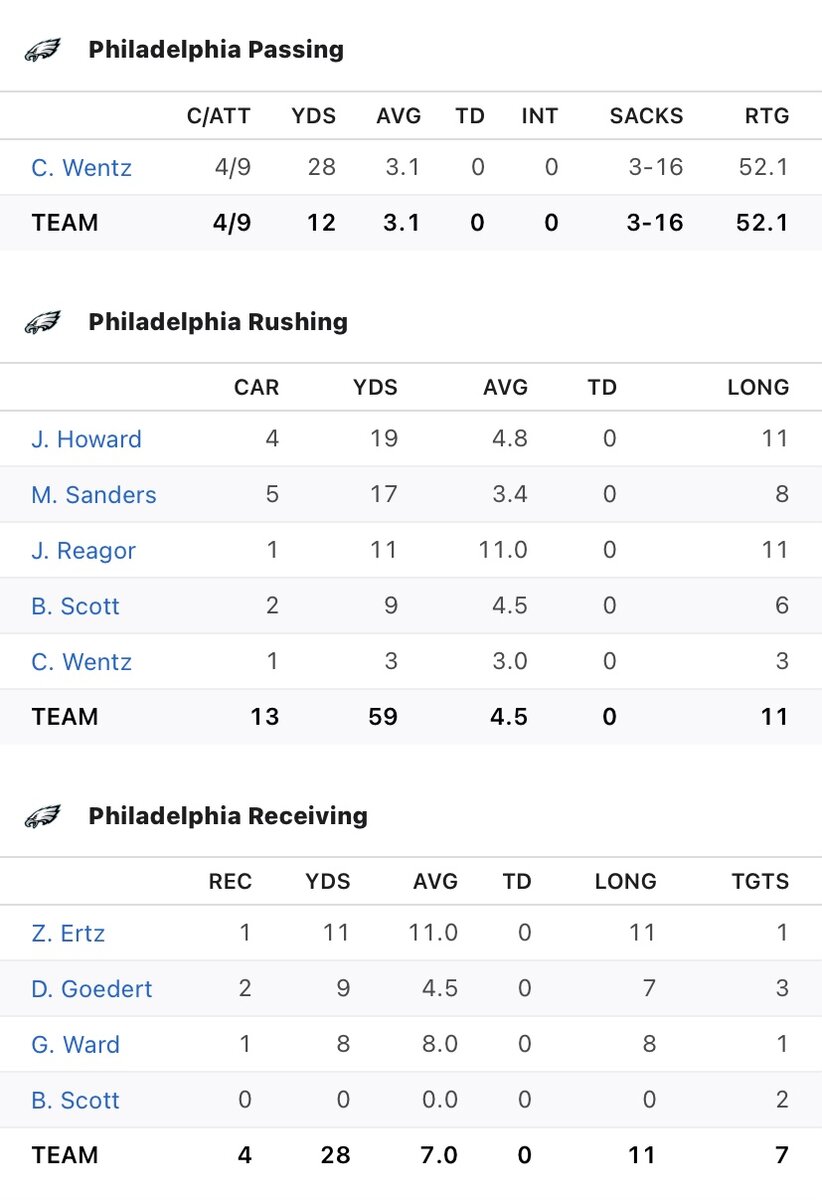This screenshot has height=1200, width=822.
Task: Click the RTG column header
Action: [767, 116]
